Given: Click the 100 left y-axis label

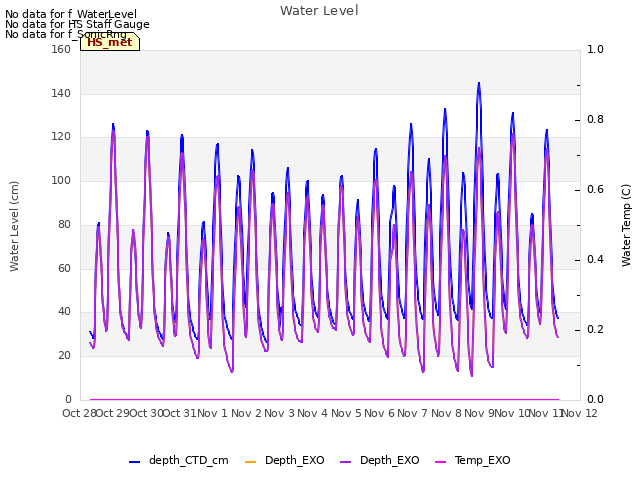Looking at the screenshot, I should click(x=61, y=180).
